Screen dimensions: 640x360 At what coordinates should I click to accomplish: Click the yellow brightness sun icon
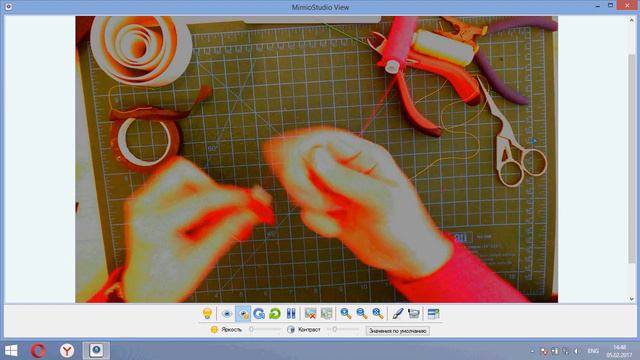(214, 329)
